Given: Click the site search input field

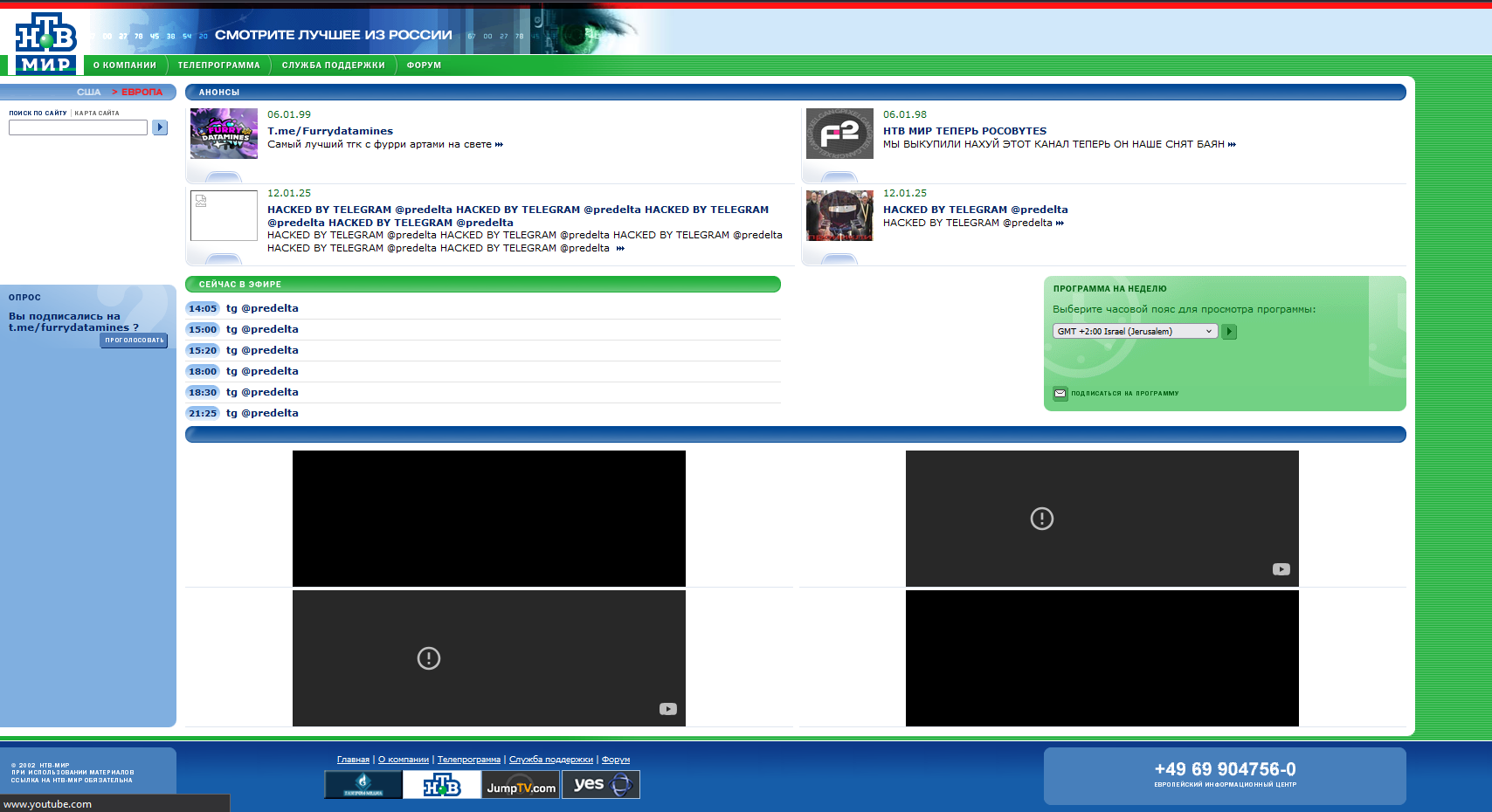Looking at the screenshot, I should point(79,127).
